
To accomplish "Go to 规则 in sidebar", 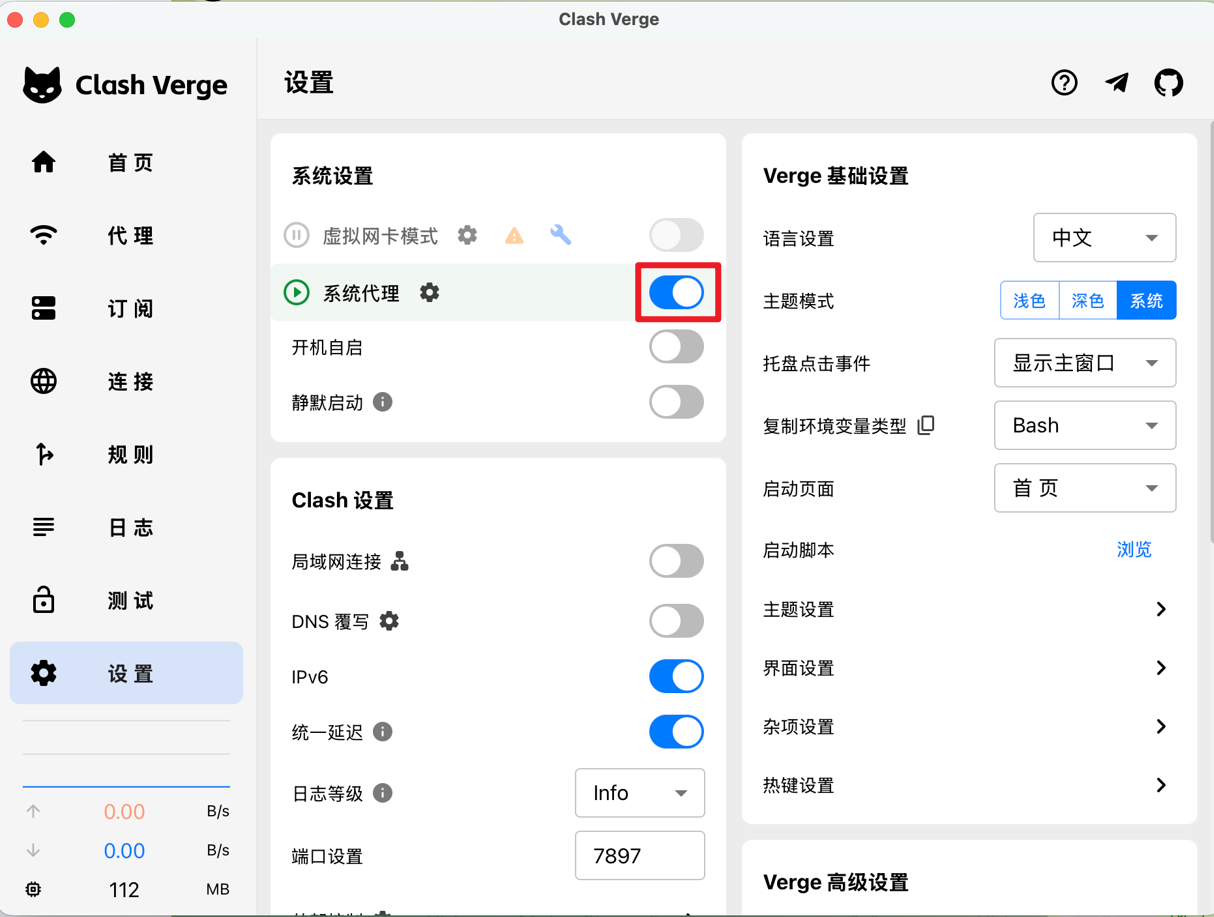I will (126, 454).
